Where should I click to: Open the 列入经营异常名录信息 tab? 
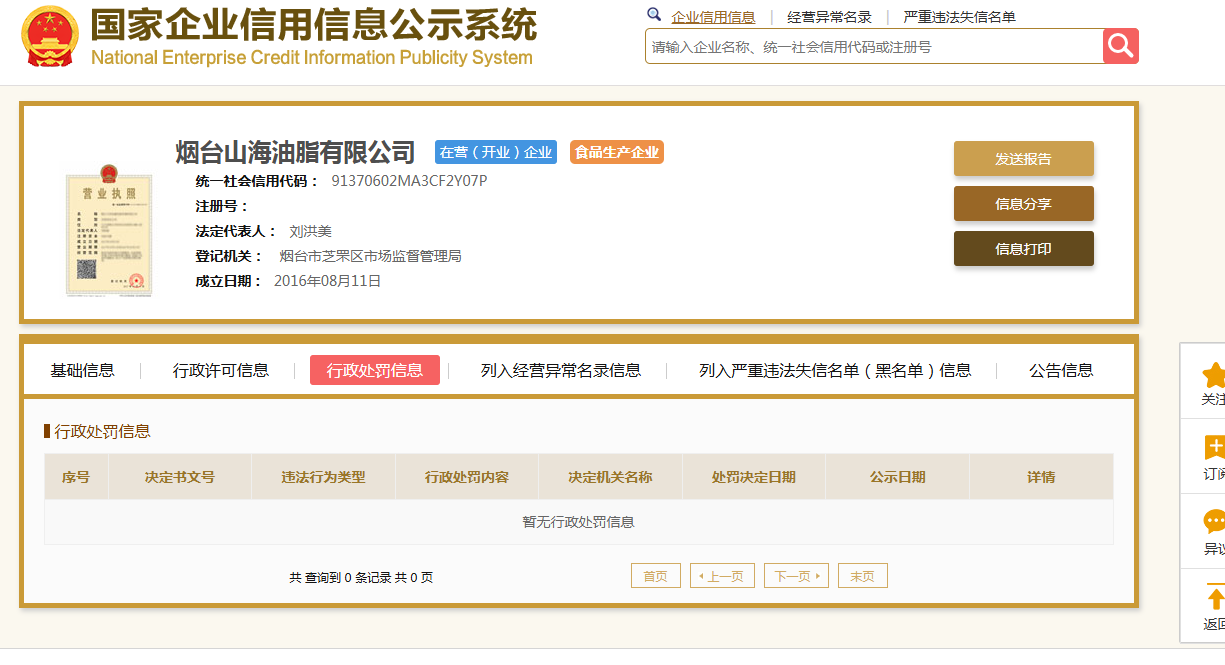(x=561, y=370)
